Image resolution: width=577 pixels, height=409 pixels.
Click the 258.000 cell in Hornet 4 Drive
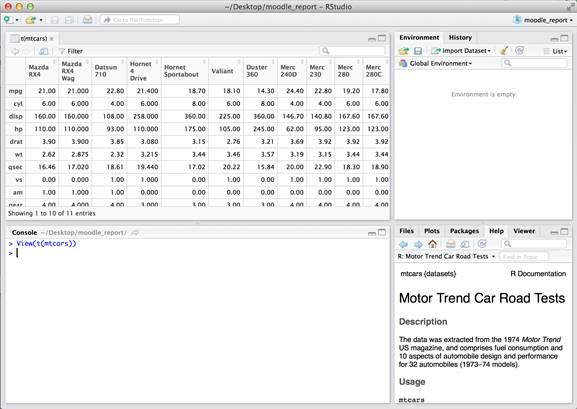[x=144, y=116]
